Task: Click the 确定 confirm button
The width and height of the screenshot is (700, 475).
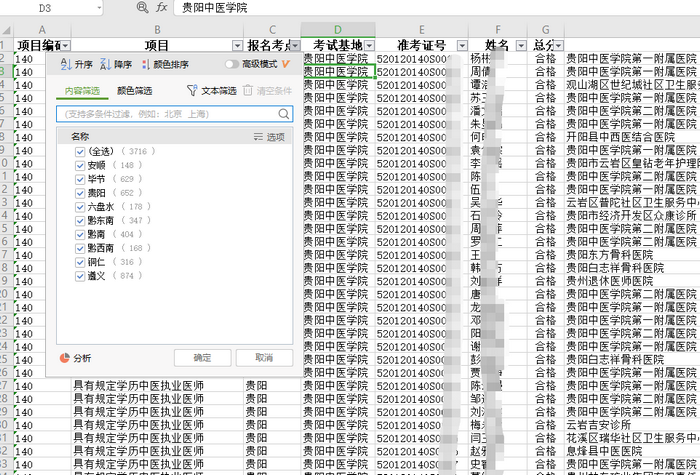Action: tap(202, 357)
